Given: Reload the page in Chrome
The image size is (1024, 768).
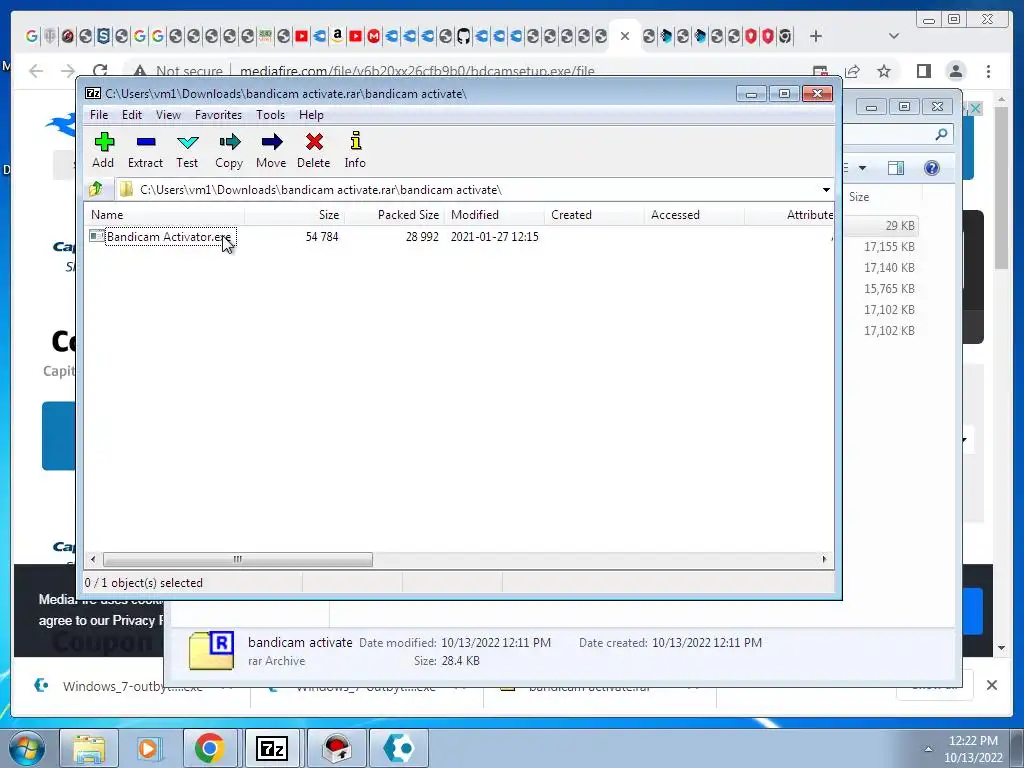Looking at the screenshot, I should (100, 71).
